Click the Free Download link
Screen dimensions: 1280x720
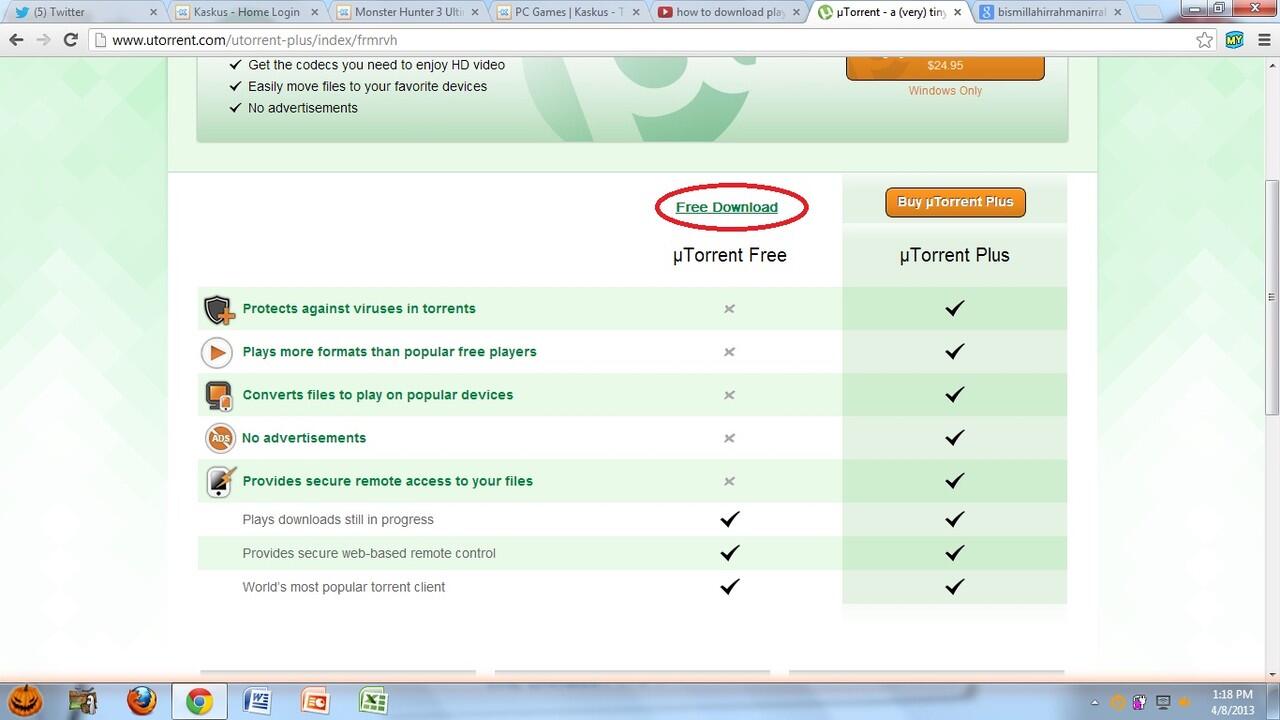click(x=727, y=207)
